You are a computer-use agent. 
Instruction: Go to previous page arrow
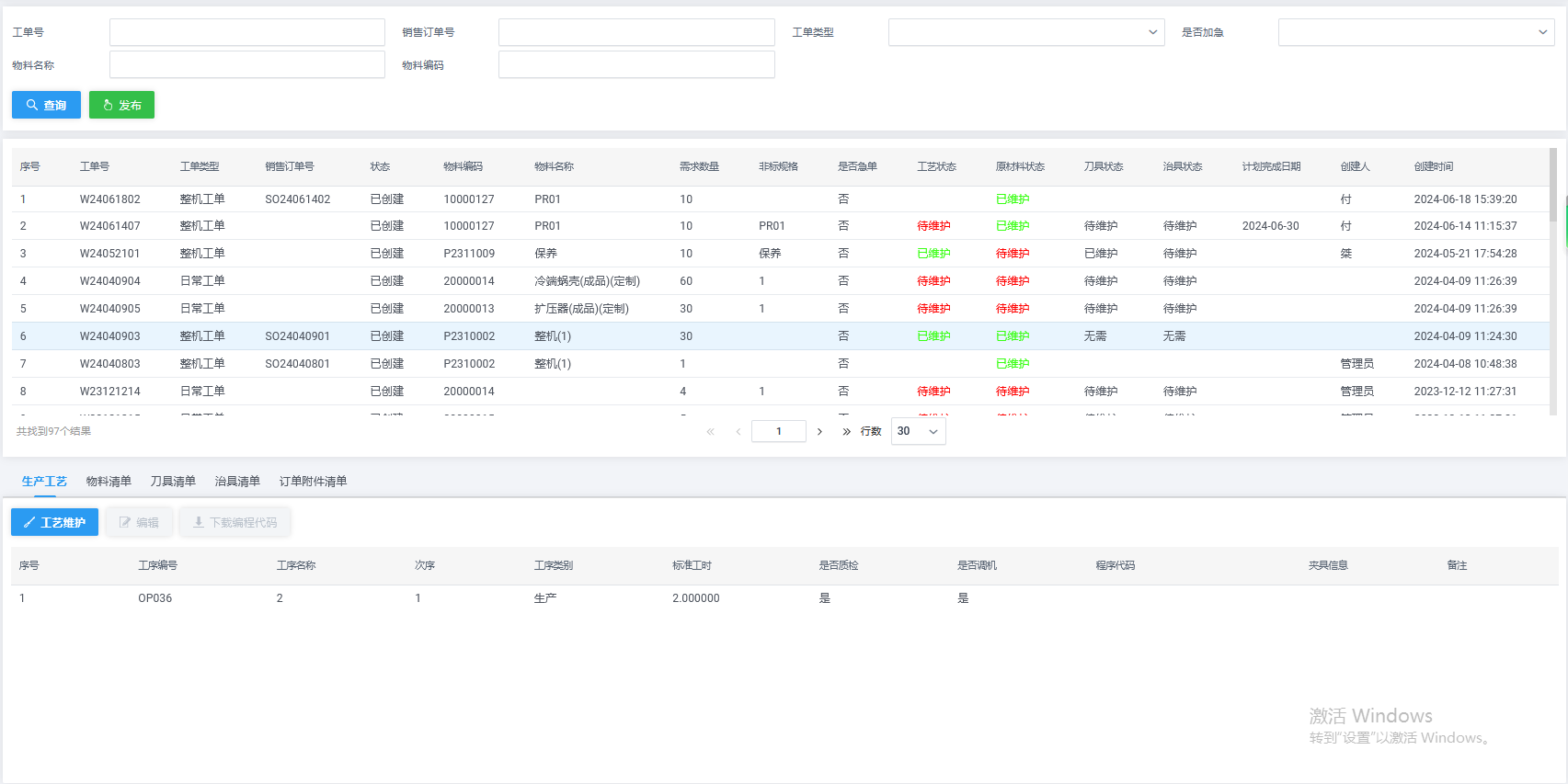click(738, 431)
